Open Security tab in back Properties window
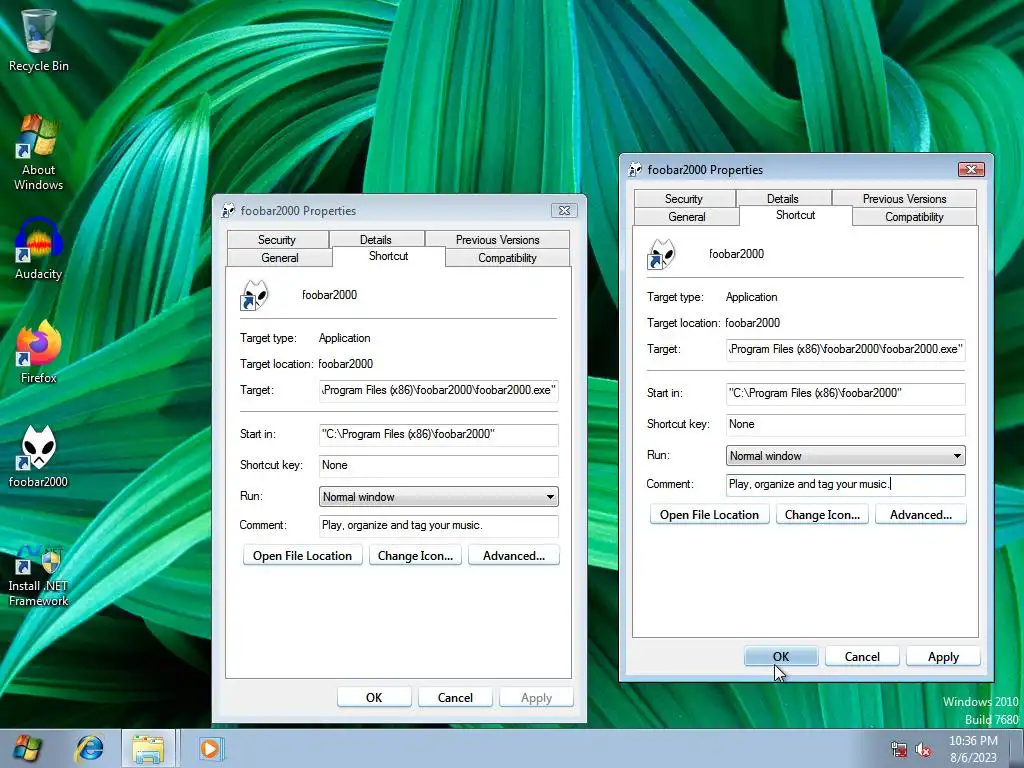 point(277,240)
